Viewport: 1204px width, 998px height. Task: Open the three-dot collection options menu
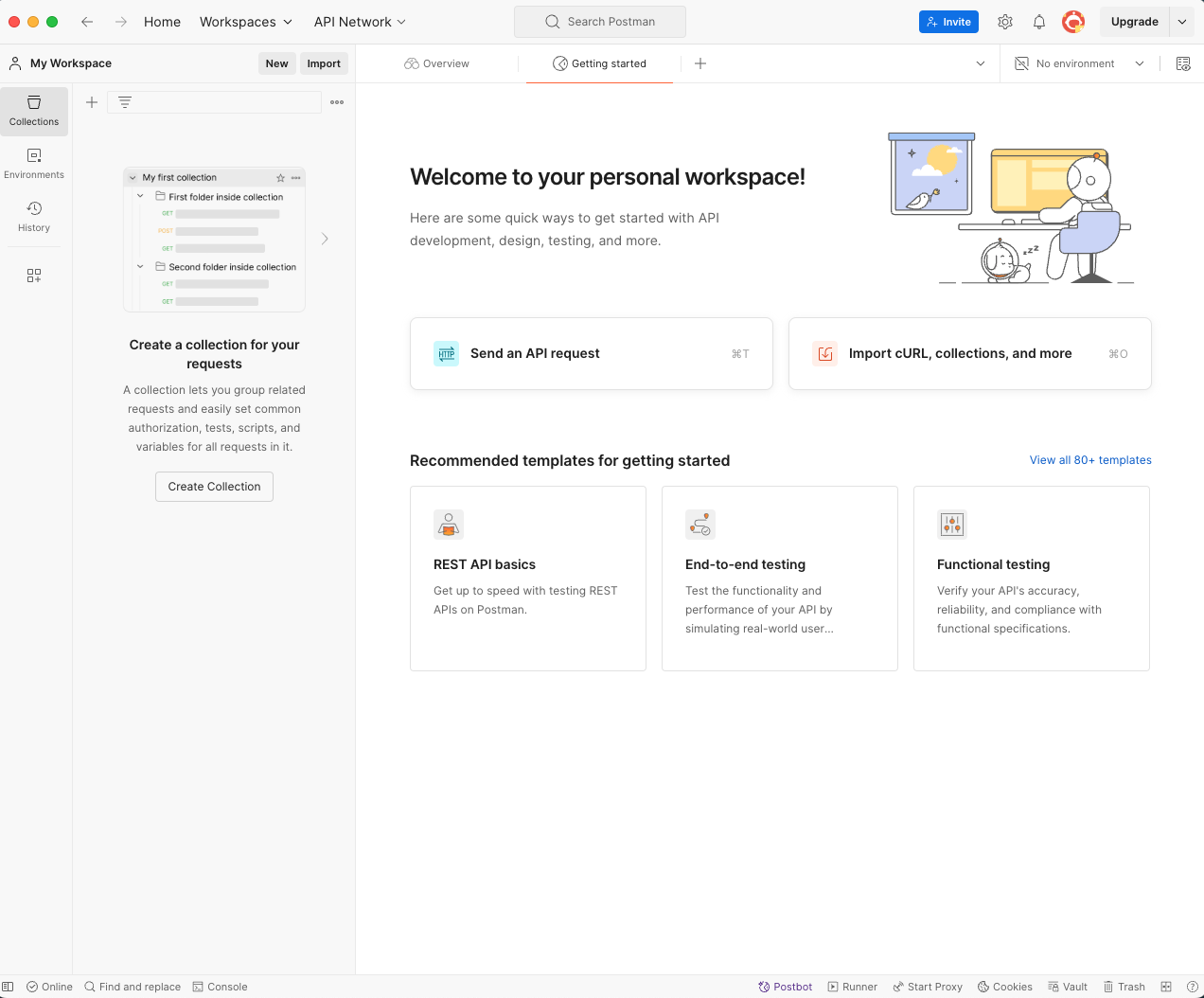tap(337, 102)
